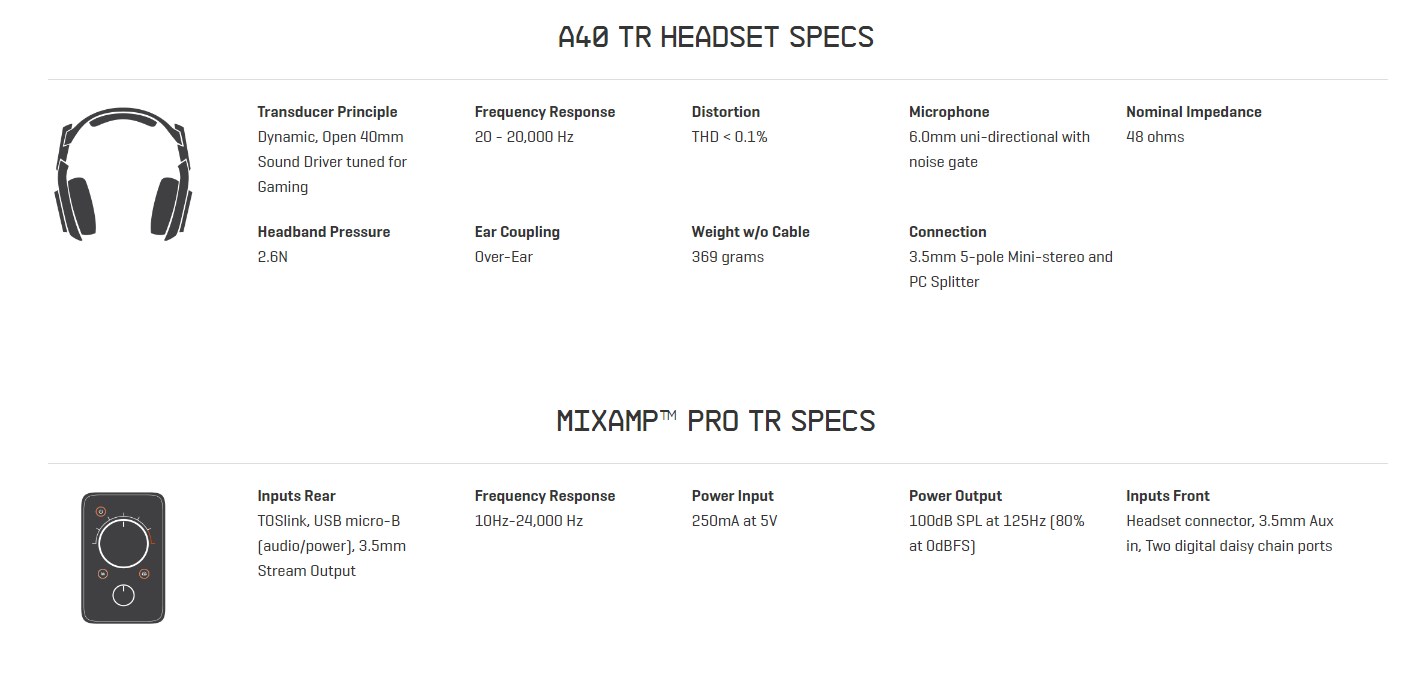1401x697 pixels.
Task: Click the headset Frequency Response label
Action: pos(544,112)
